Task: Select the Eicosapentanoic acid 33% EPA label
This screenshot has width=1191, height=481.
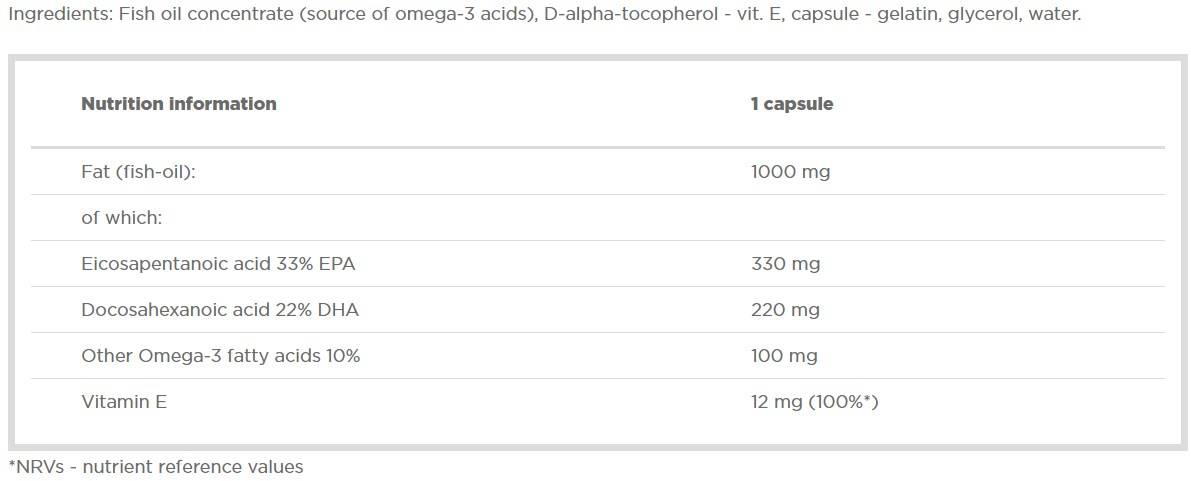Action: click(x=218, y=264)
